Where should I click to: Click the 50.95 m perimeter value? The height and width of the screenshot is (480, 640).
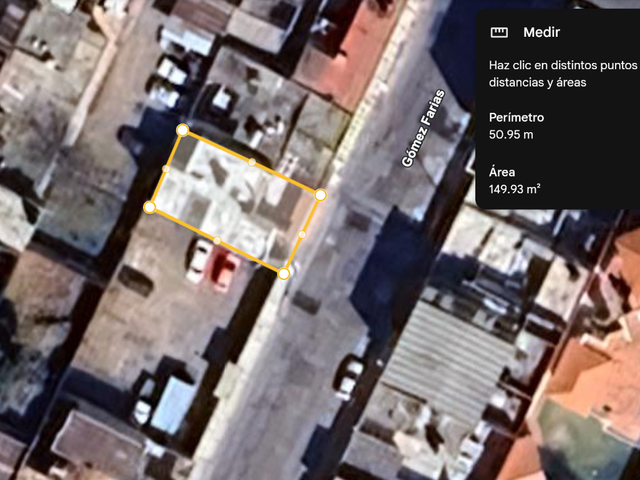(x=511, y=135)
